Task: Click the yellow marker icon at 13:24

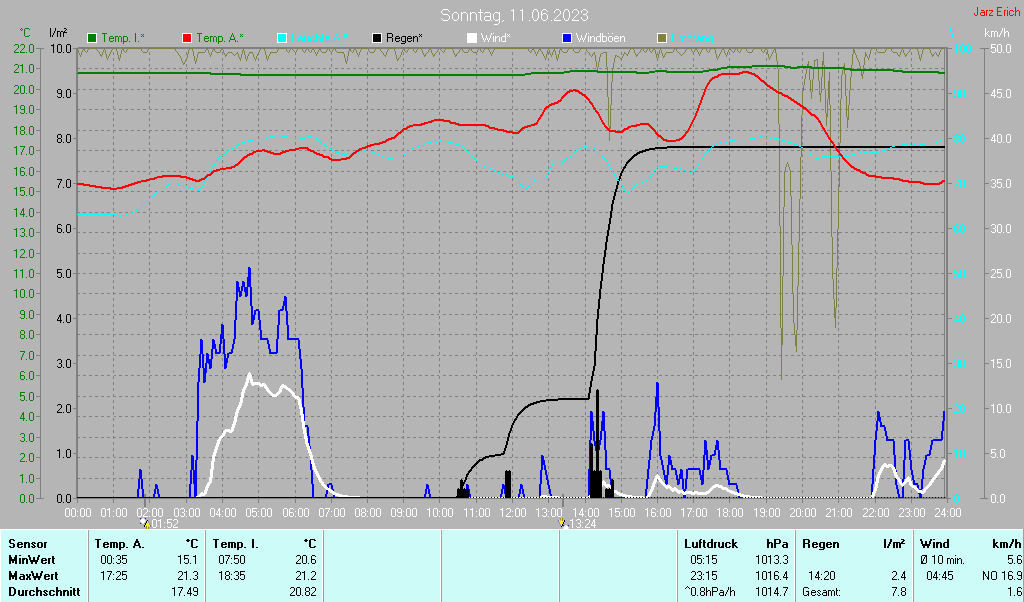Action: pos(562,522)
